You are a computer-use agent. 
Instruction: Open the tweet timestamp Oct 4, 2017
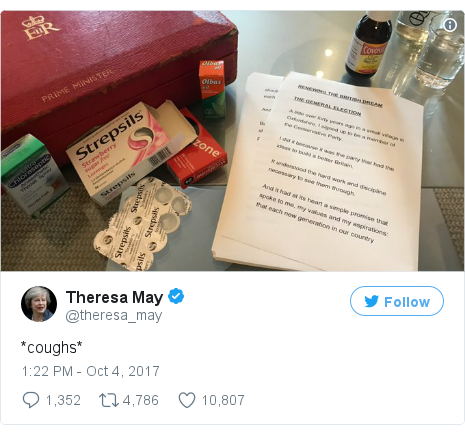click(91, 371)
